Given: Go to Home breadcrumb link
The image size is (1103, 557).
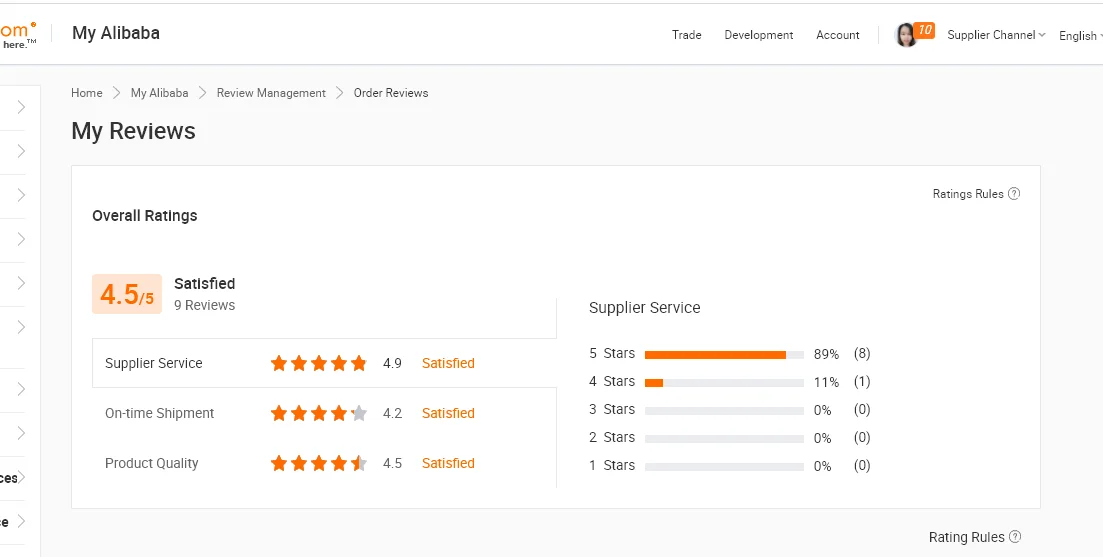Looking at the screenshot, I should (x=87, y=93).
